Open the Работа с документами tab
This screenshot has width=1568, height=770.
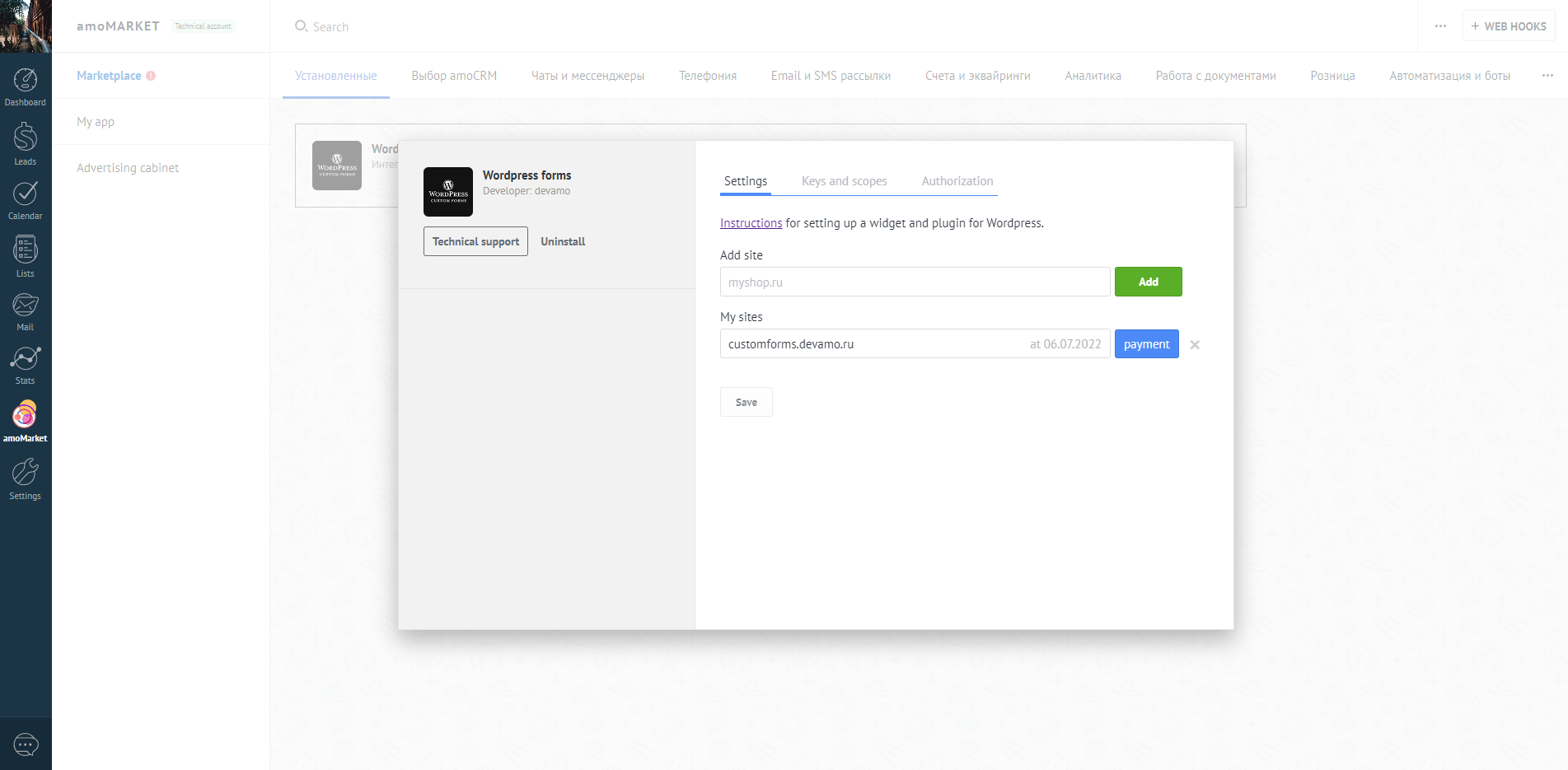[1215, 76]
